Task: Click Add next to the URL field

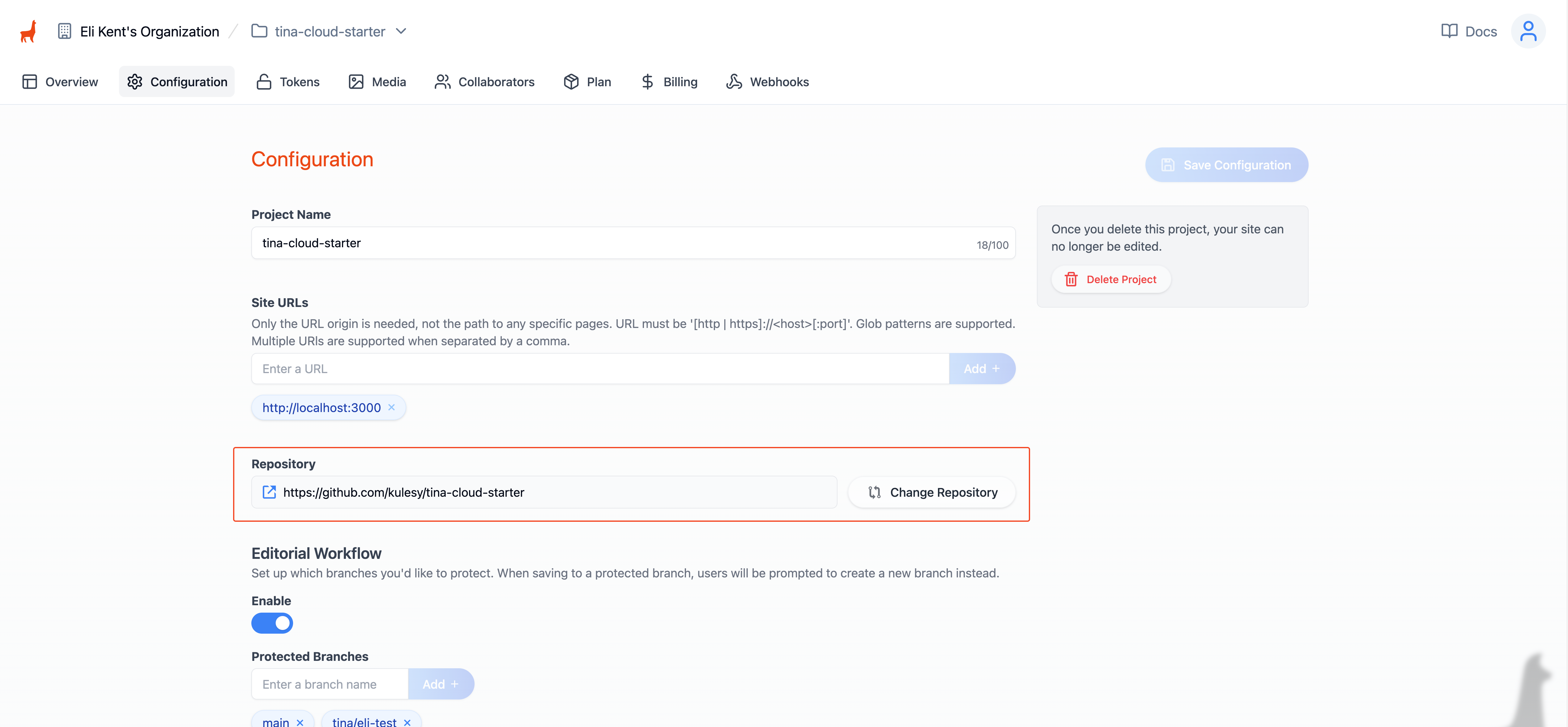Action: [x=982, y=369]
